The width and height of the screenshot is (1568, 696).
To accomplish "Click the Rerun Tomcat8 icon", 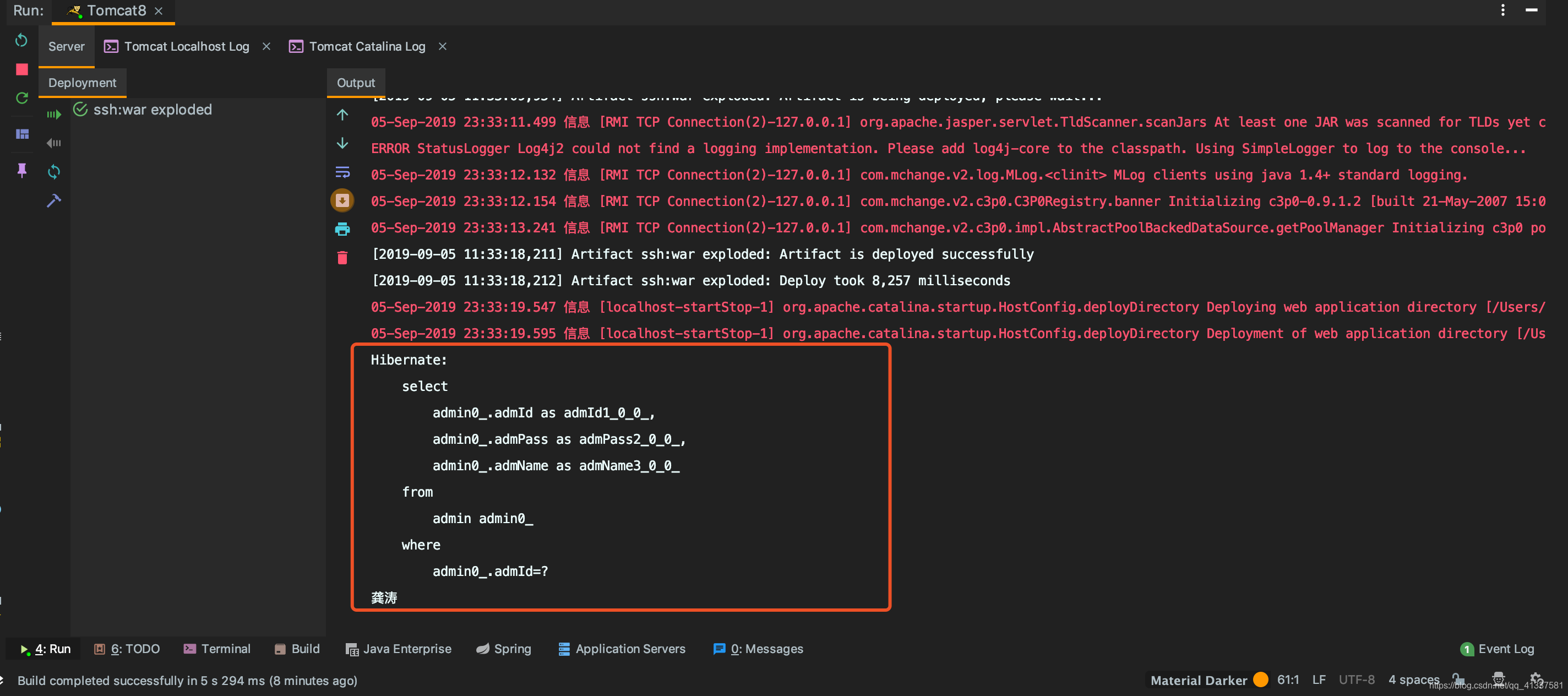I will pyautogui.click(x=21, y=41).
